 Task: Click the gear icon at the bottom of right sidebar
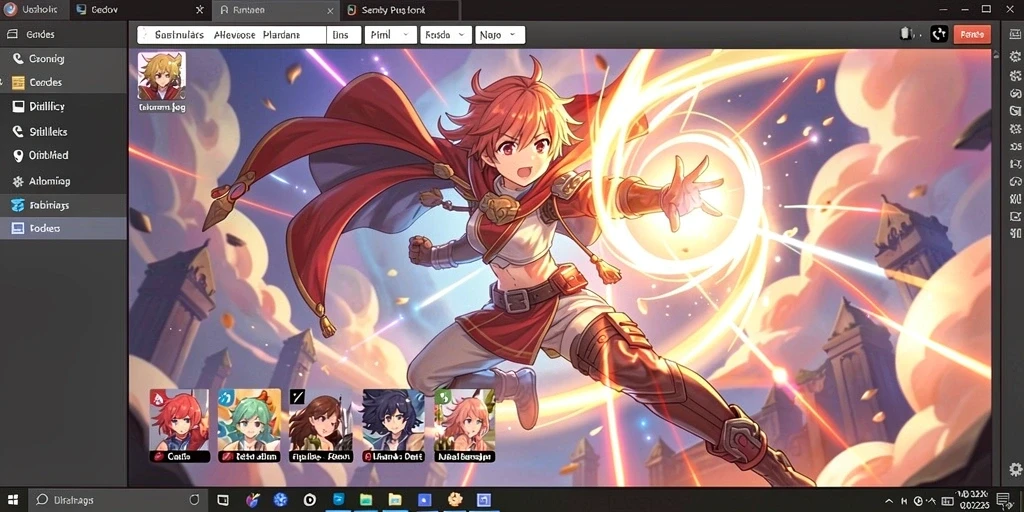coord(1015,469)
